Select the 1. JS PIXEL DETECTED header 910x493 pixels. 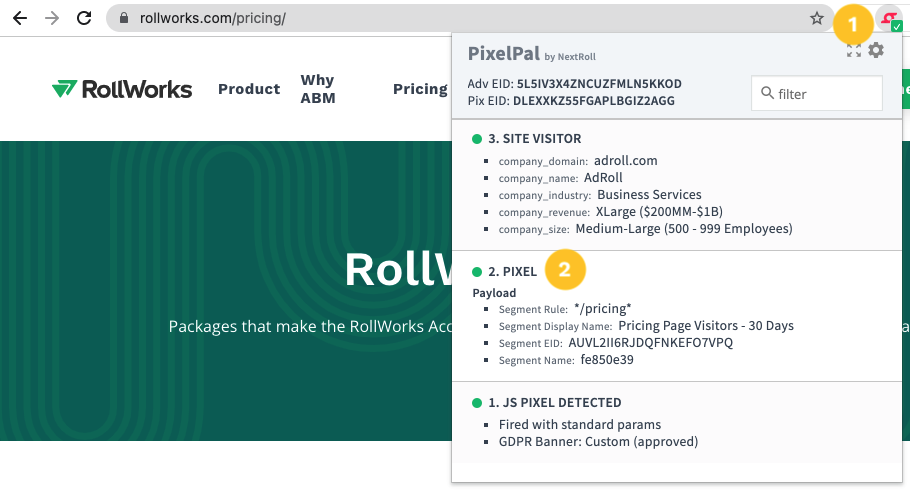coord(555,403)
